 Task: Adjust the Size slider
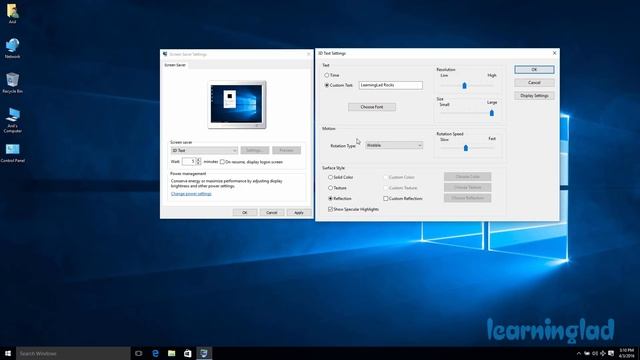click(491, 113)
